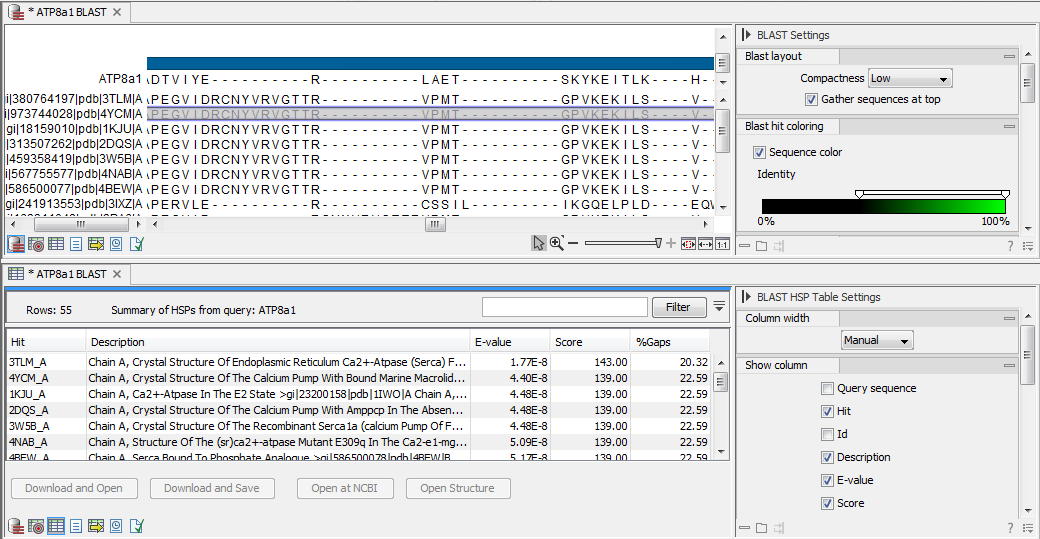The width and height of the screenshot is (1040, 539).
Task: Switch to table view in upper editor toolbar
Action: point(55,243)
